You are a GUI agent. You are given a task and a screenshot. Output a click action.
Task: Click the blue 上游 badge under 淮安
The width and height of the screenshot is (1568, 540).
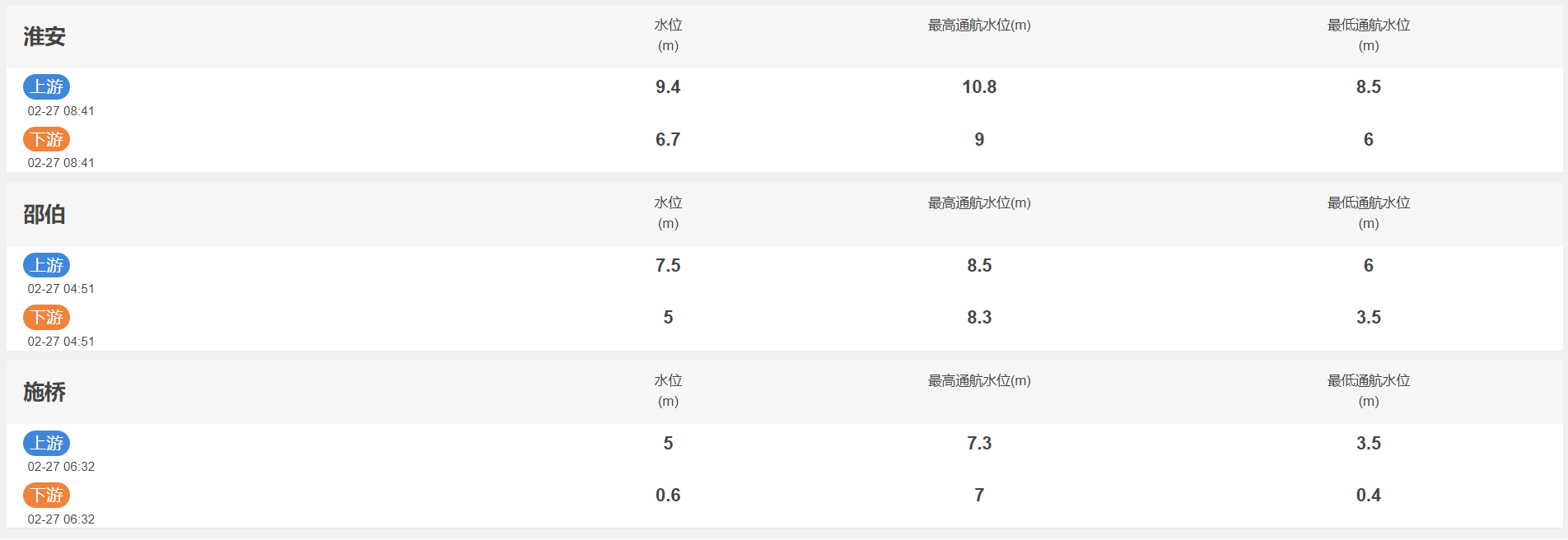pos(46,86)
